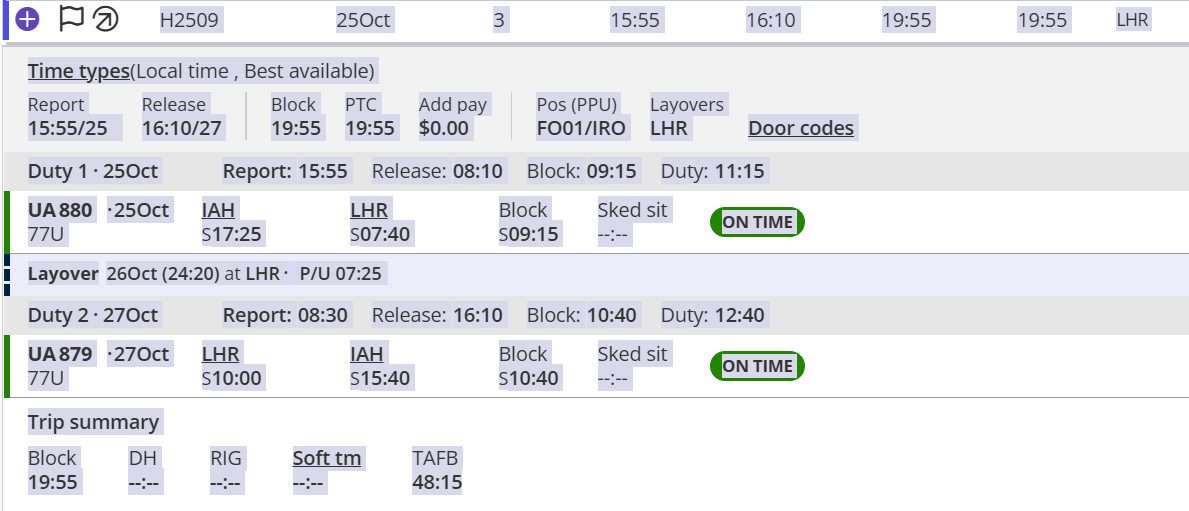Click the Layover 26Oct at LHR row

click(596, 274)
